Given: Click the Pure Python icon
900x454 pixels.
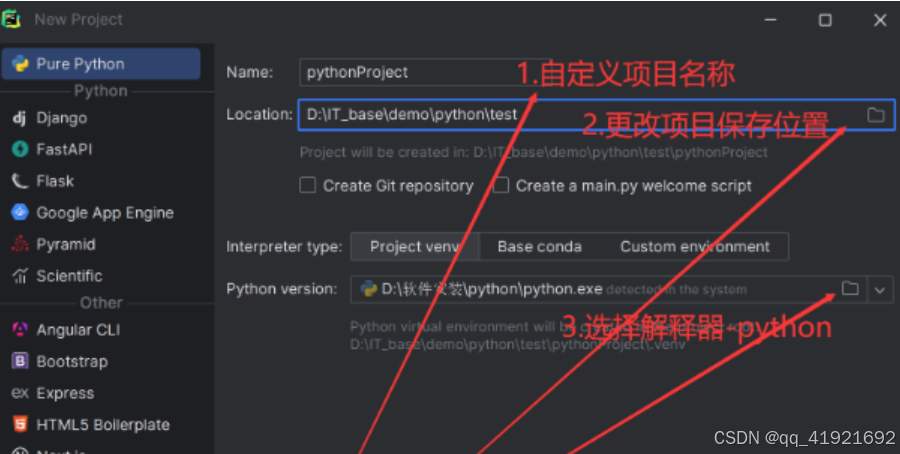Looking at the screenshot, I should [20, 64].
